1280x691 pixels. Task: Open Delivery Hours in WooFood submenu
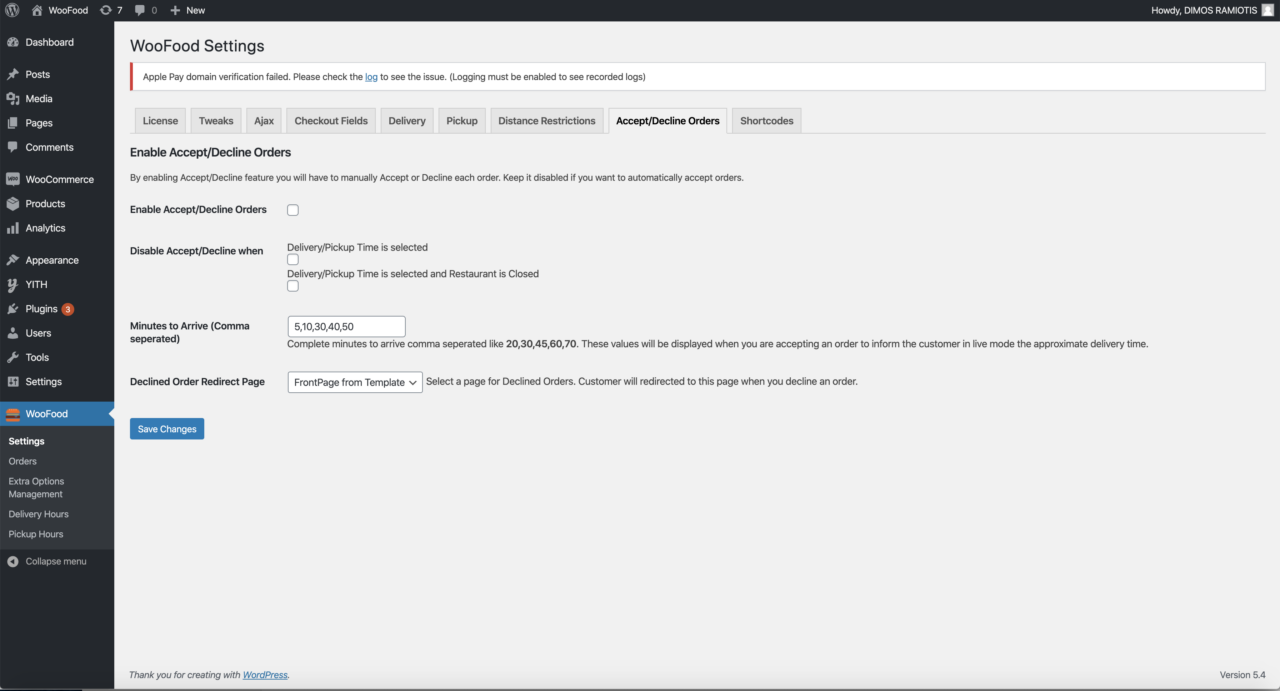[39, 514]
